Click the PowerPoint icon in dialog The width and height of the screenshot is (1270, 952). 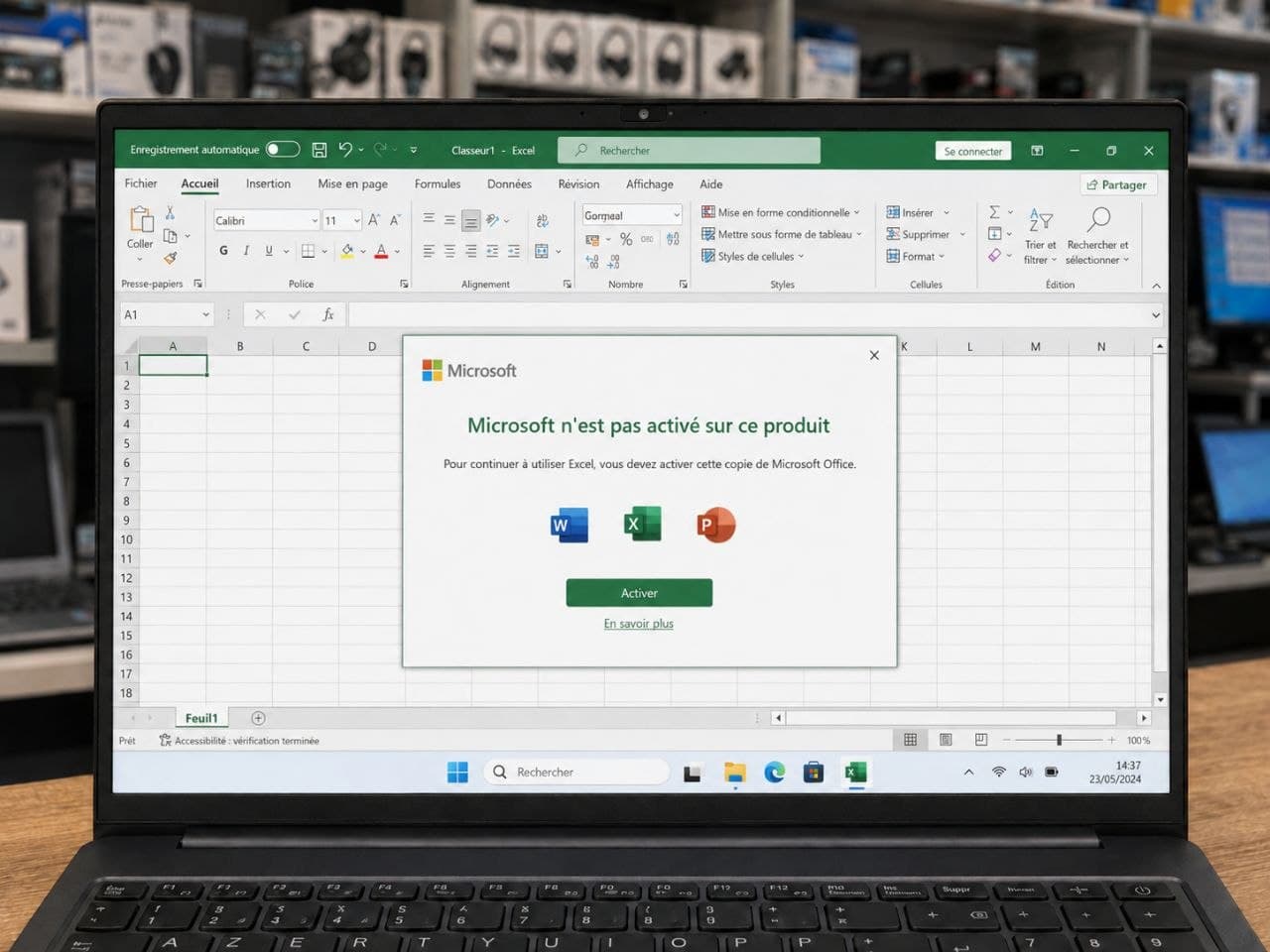click(x=715, y=524)
